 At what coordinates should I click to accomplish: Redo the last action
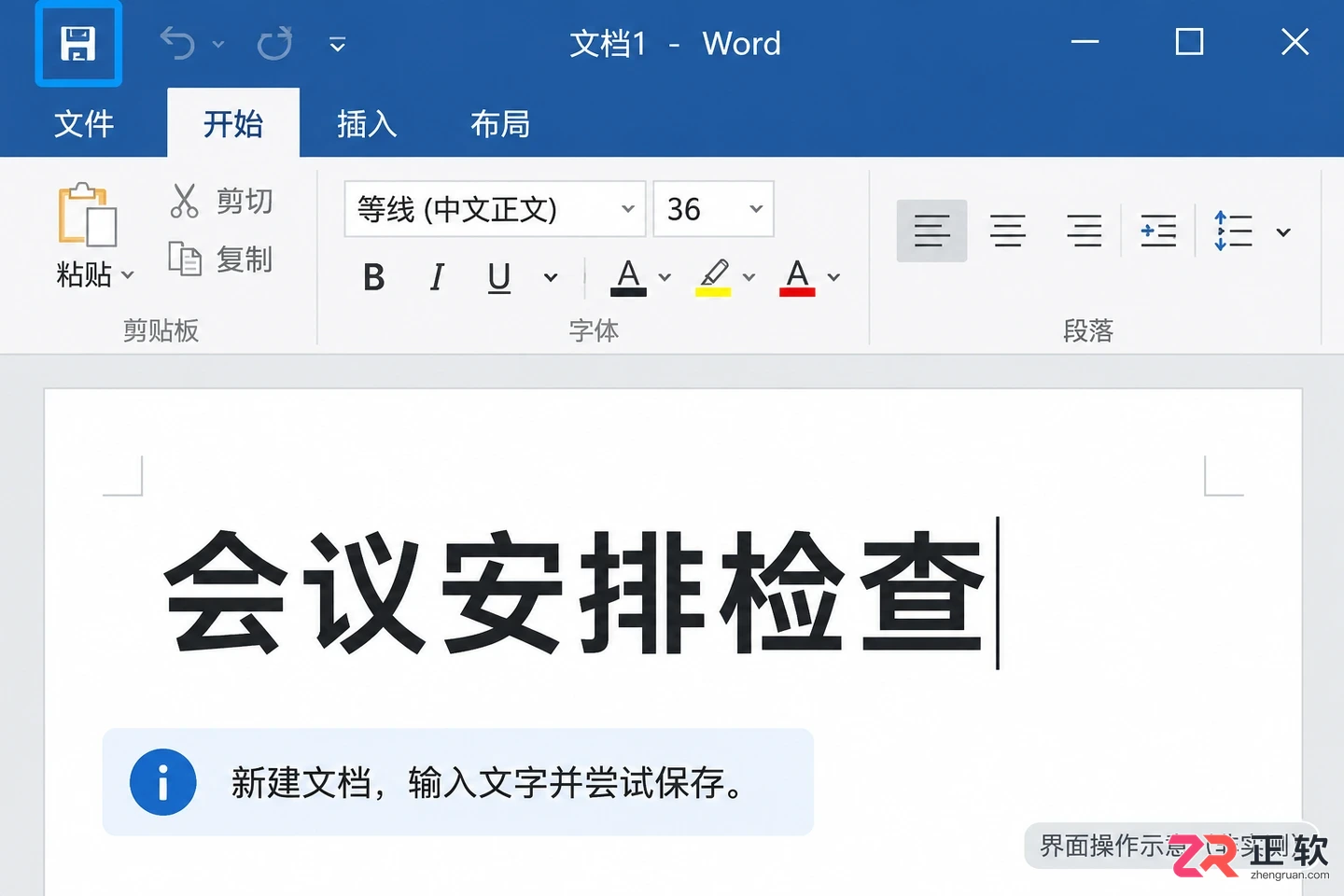274,43
